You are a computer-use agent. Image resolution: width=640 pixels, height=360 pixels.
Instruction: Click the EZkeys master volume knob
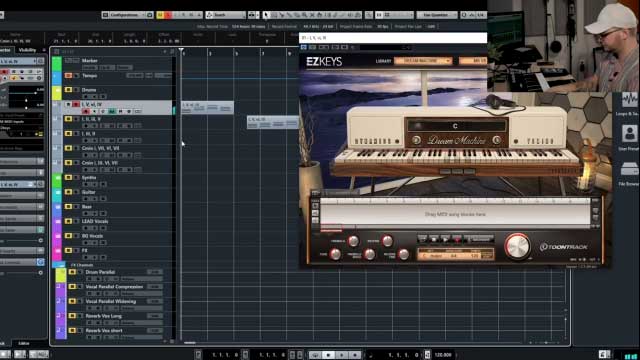518,247
